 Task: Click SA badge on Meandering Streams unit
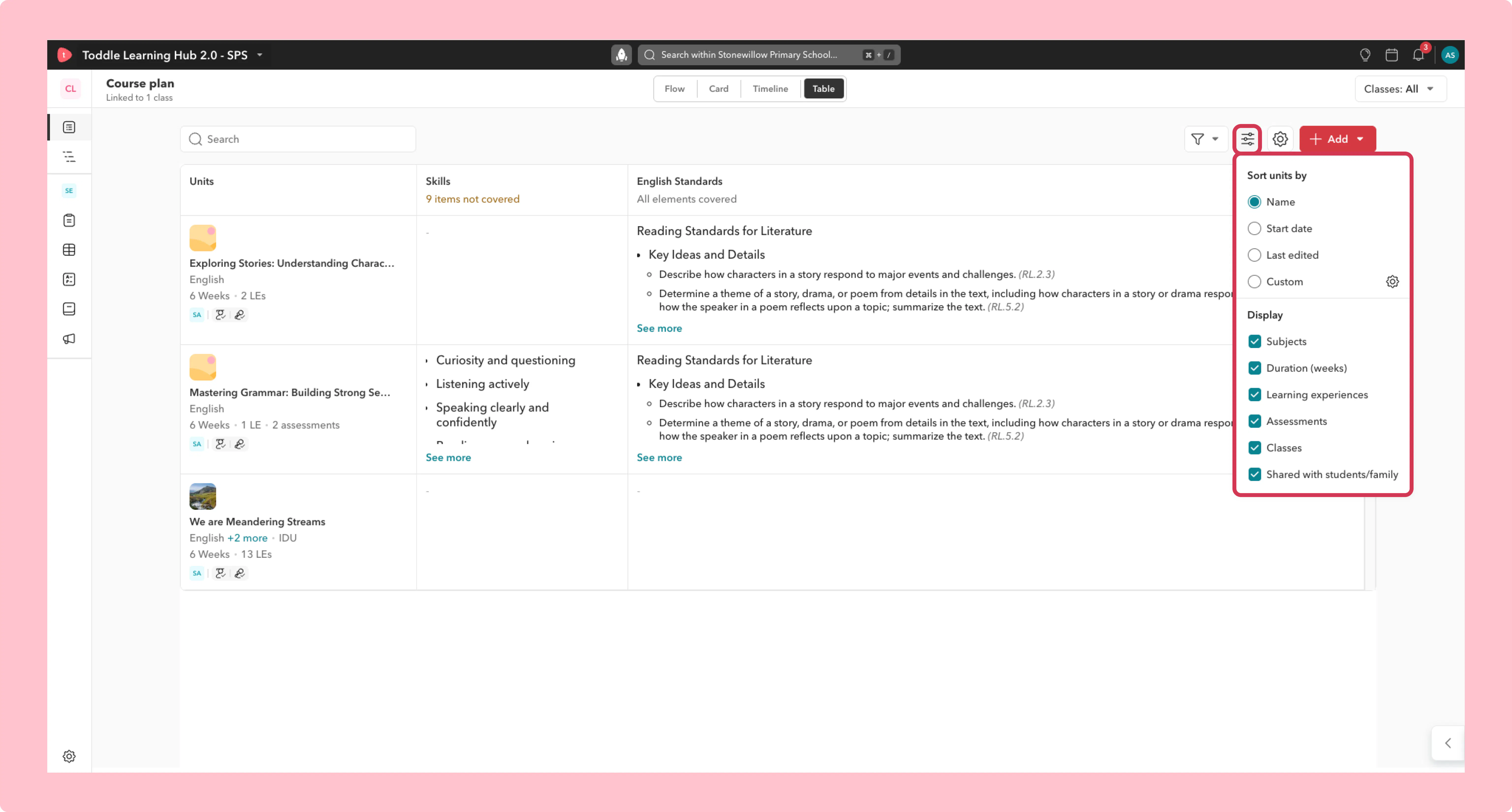[197, 573]
